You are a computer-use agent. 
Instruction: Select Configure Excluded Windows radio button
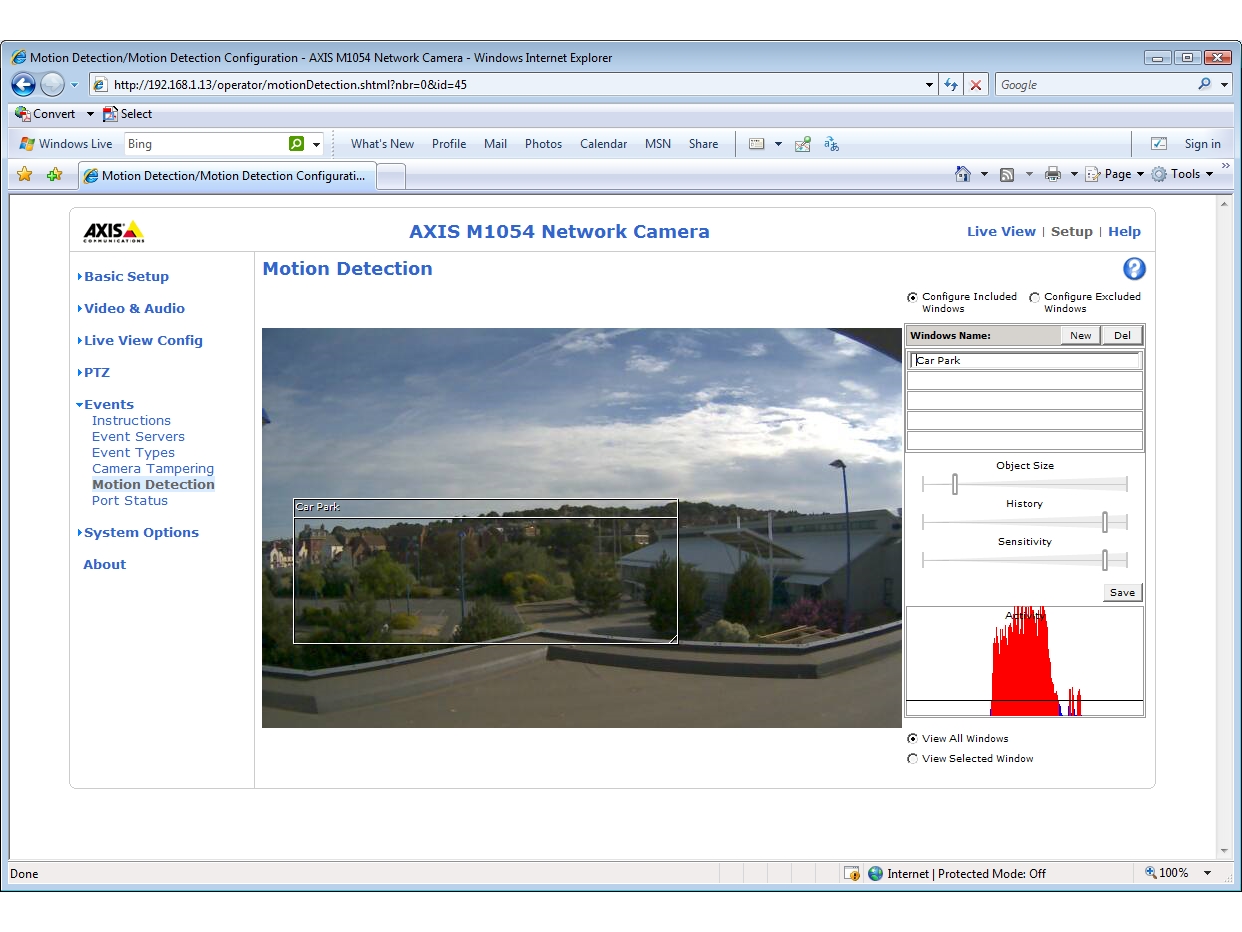[x=1034, y=297]
